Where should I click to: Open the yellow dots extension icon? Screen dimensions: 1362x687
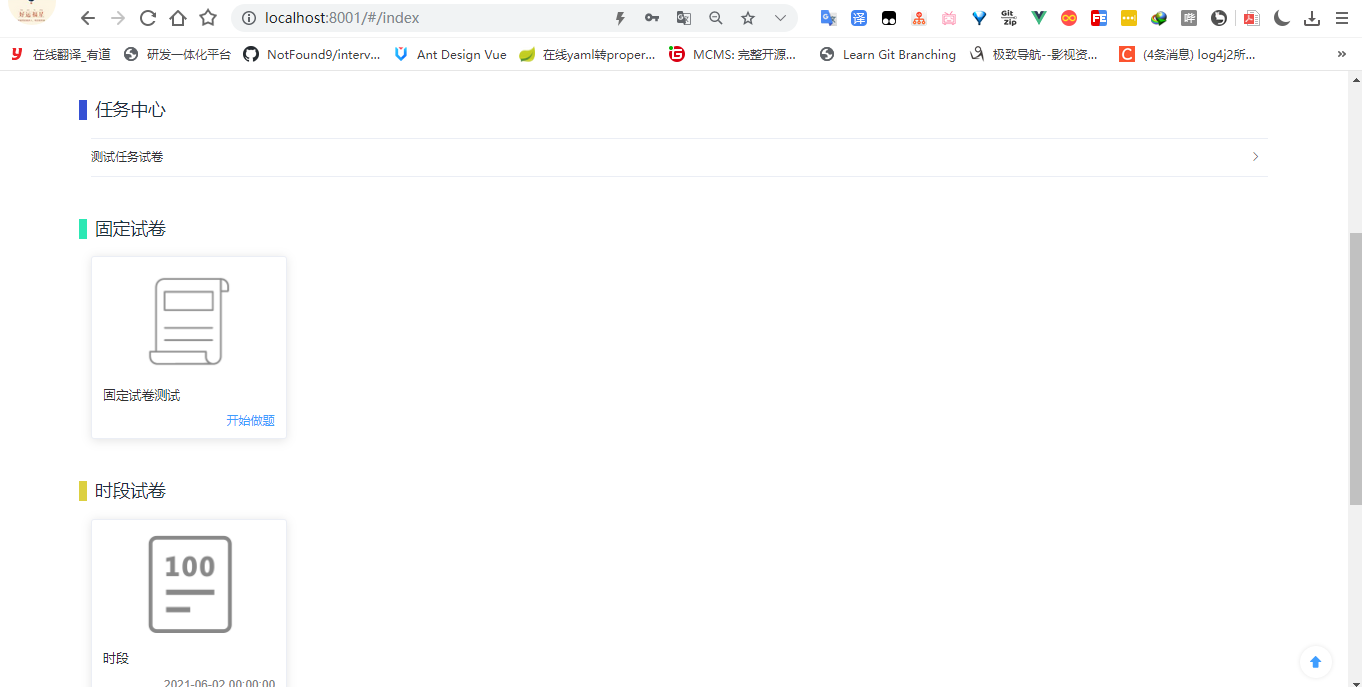pyautogui.click(x=1129, y=18)
